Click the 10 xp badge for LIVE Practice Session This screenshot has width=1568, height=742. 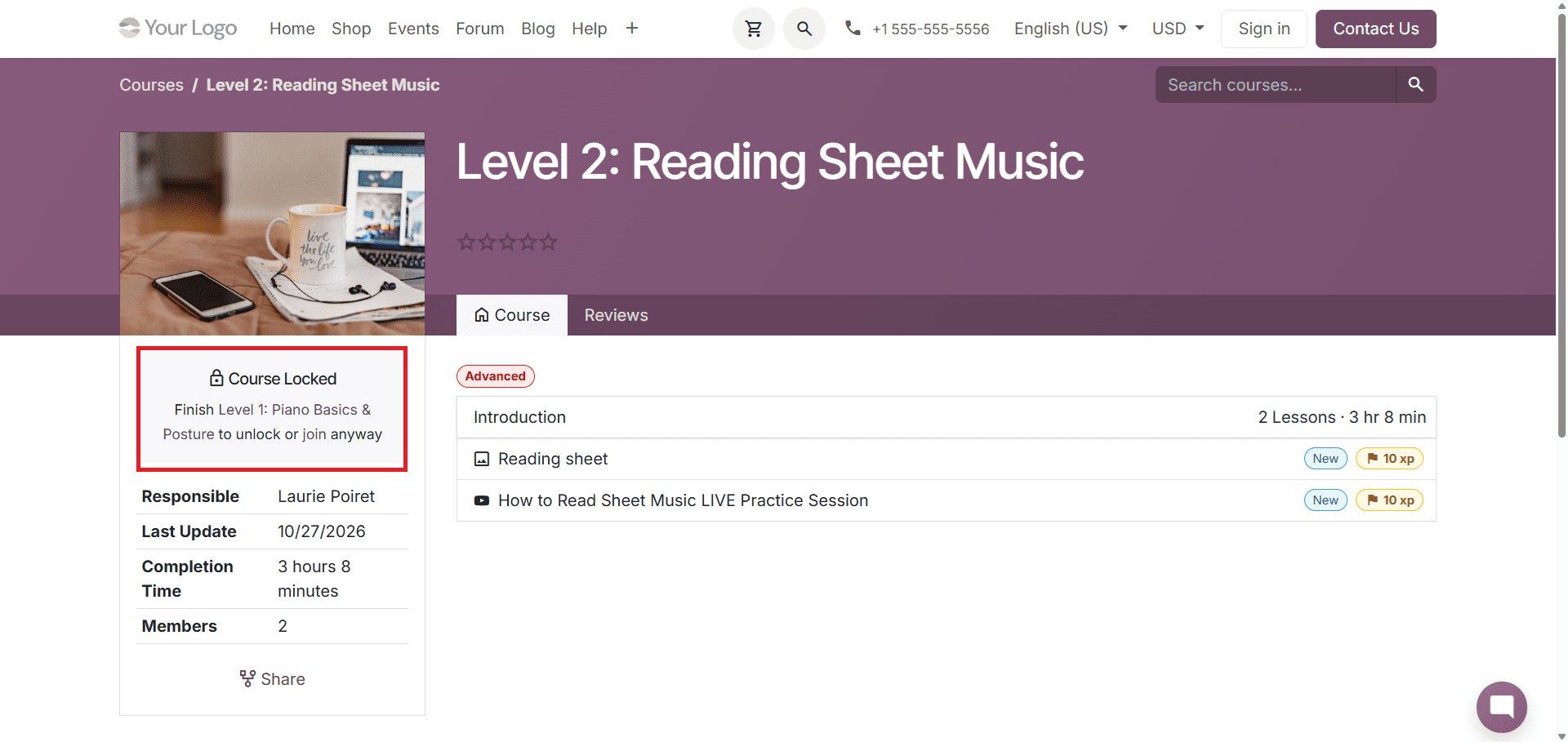coord(1389,500)
